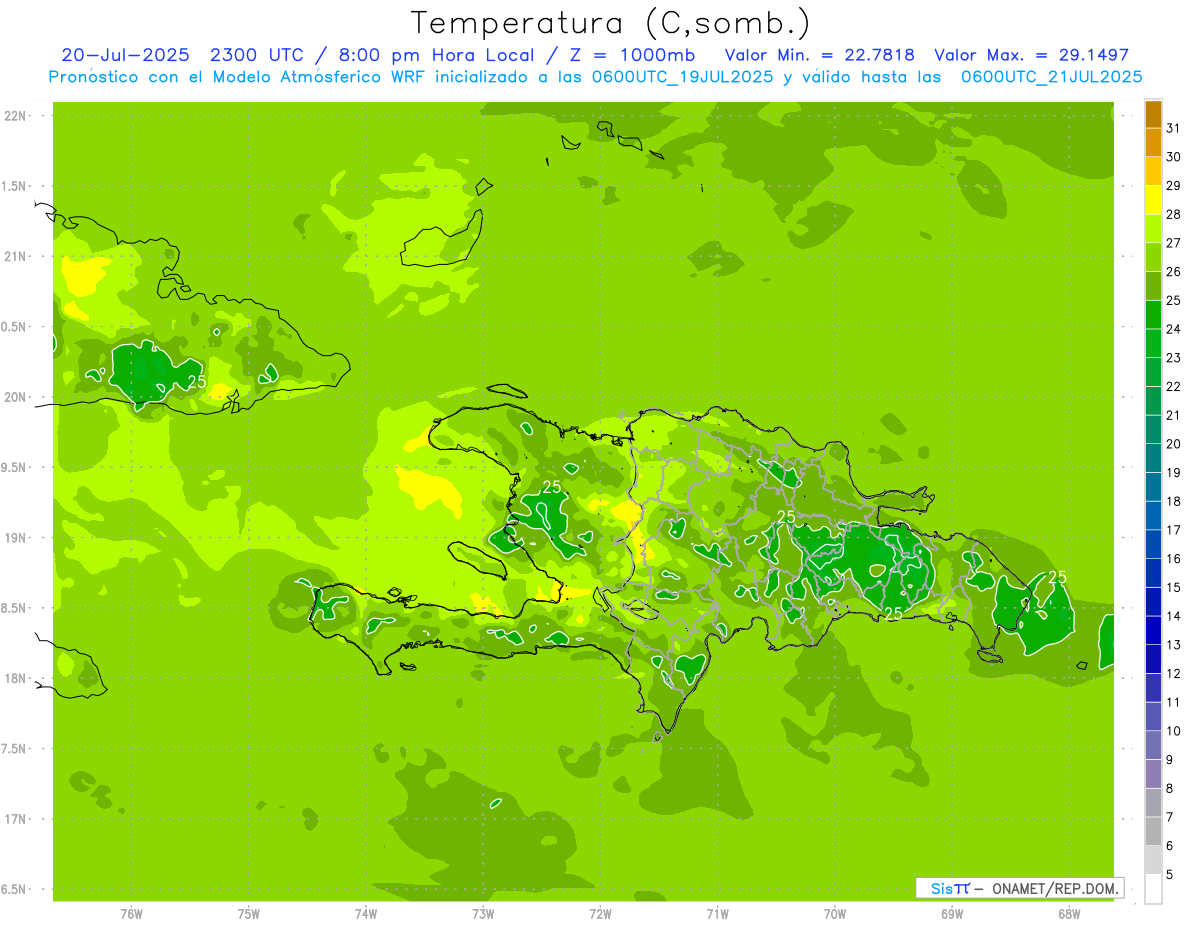This screenshot has height=927, width=1200.
Task: Click the latitude axis label '17N'
Action: (14, 819)
